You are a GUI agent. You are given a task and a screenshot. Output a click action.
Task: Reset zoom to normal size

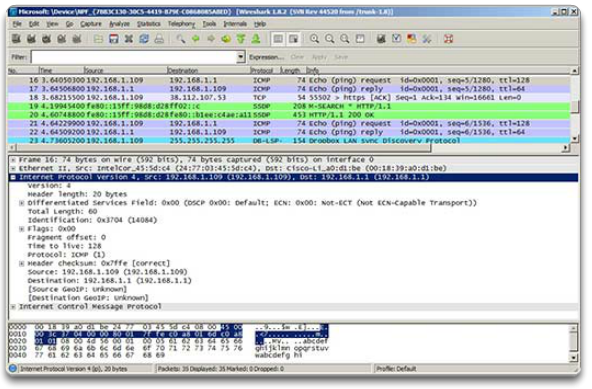(x=345, y=39)
